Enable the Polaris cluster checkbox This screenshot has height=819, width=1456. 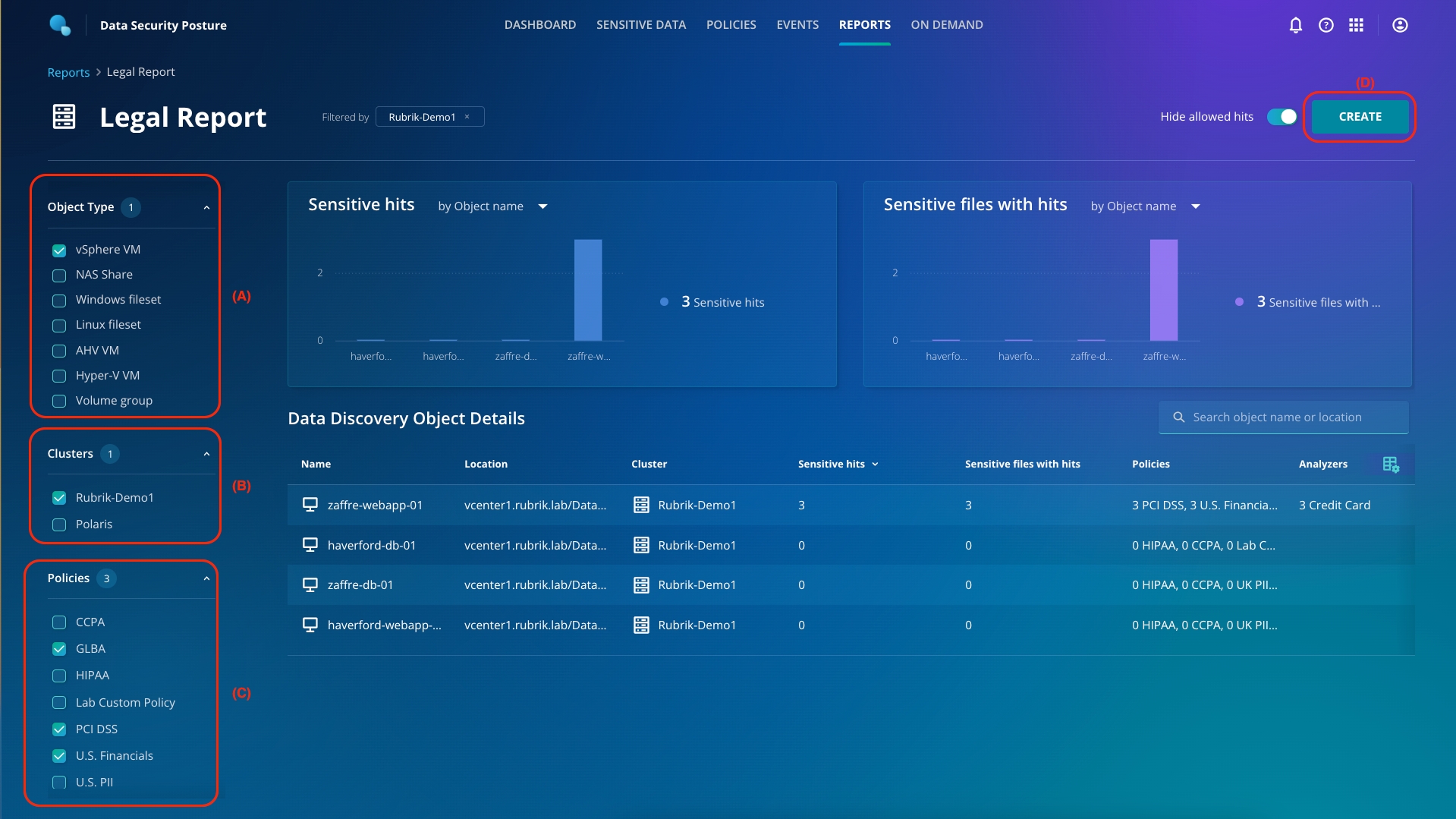[x=59, y=524]
